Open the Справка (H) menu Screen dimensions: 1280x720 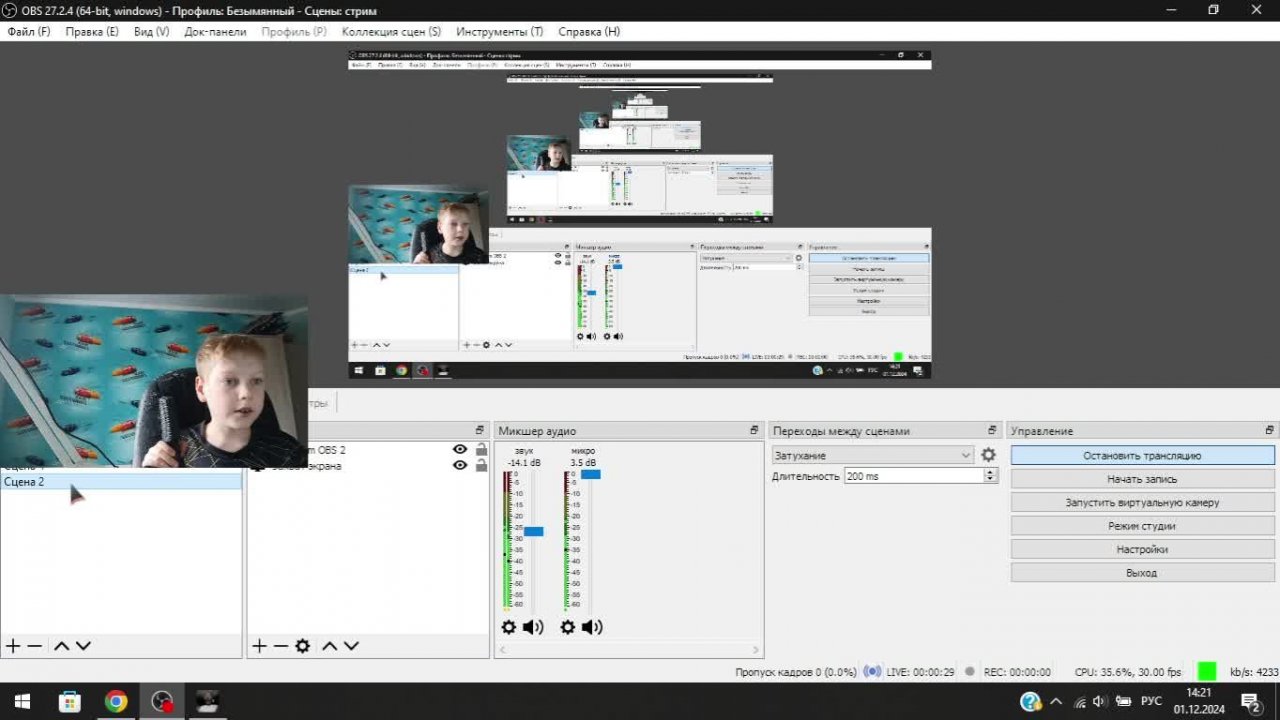[589, 32]
